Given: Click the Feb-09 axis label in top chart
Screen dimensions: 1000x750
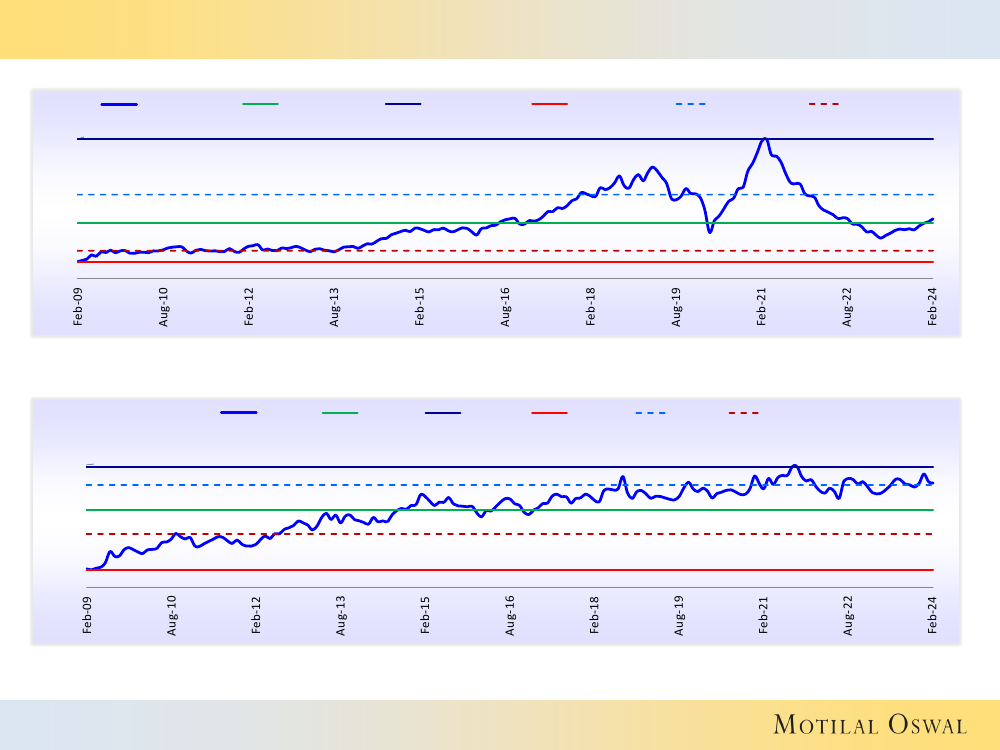Looking at the screenshot, I should click(79, 307).
